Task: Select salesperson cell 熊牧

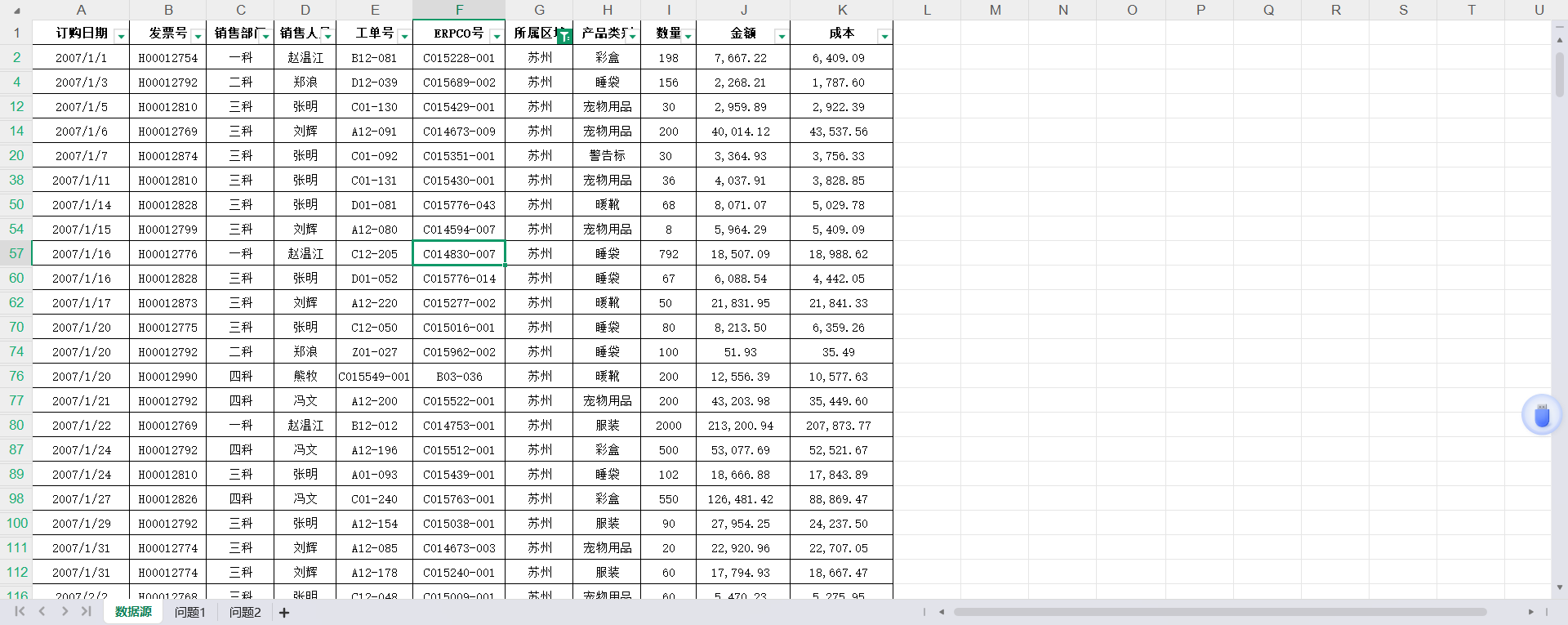Action: [305, 376]
